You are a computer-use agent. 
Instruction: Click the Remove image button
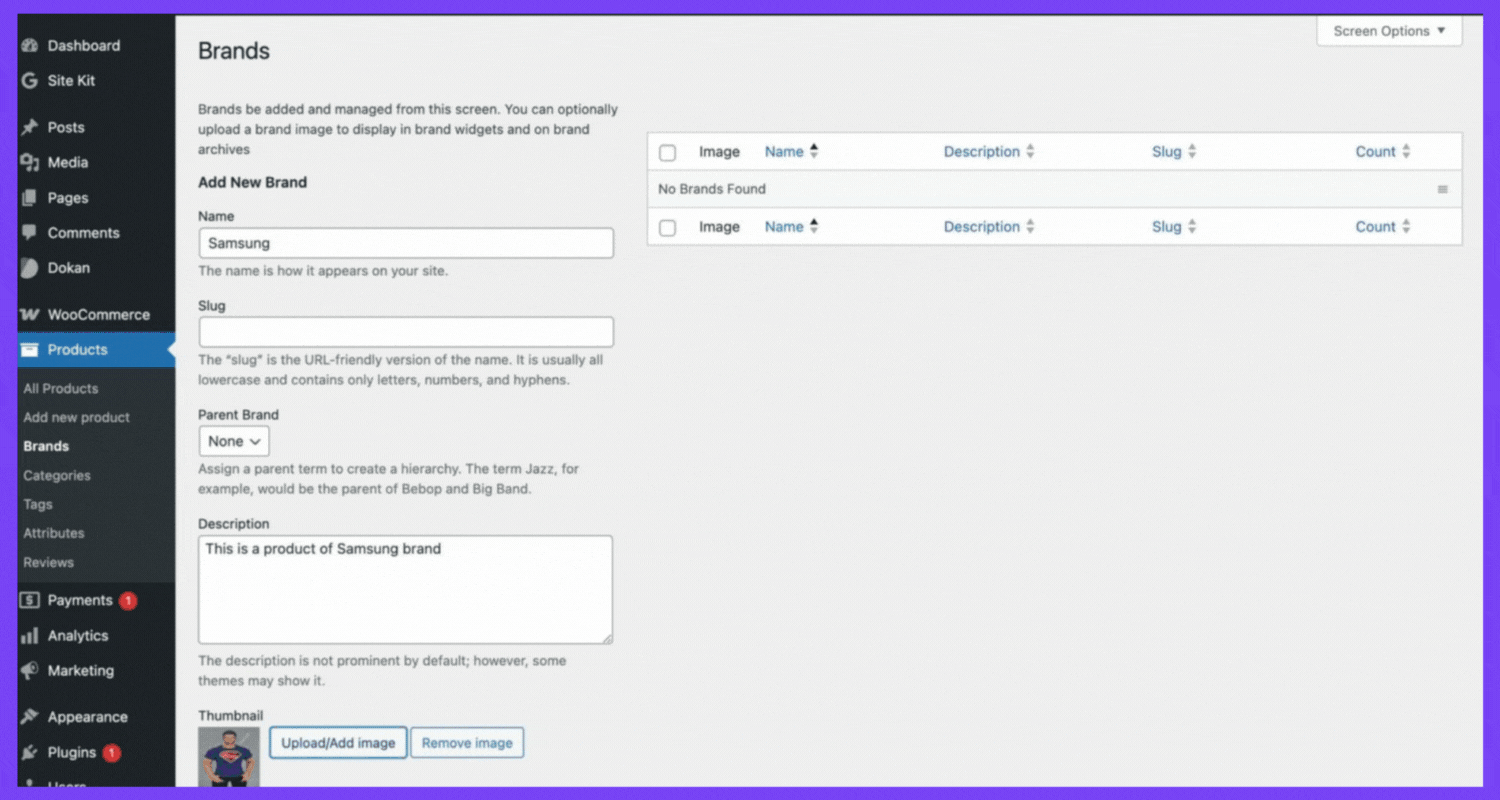point(467,743)
